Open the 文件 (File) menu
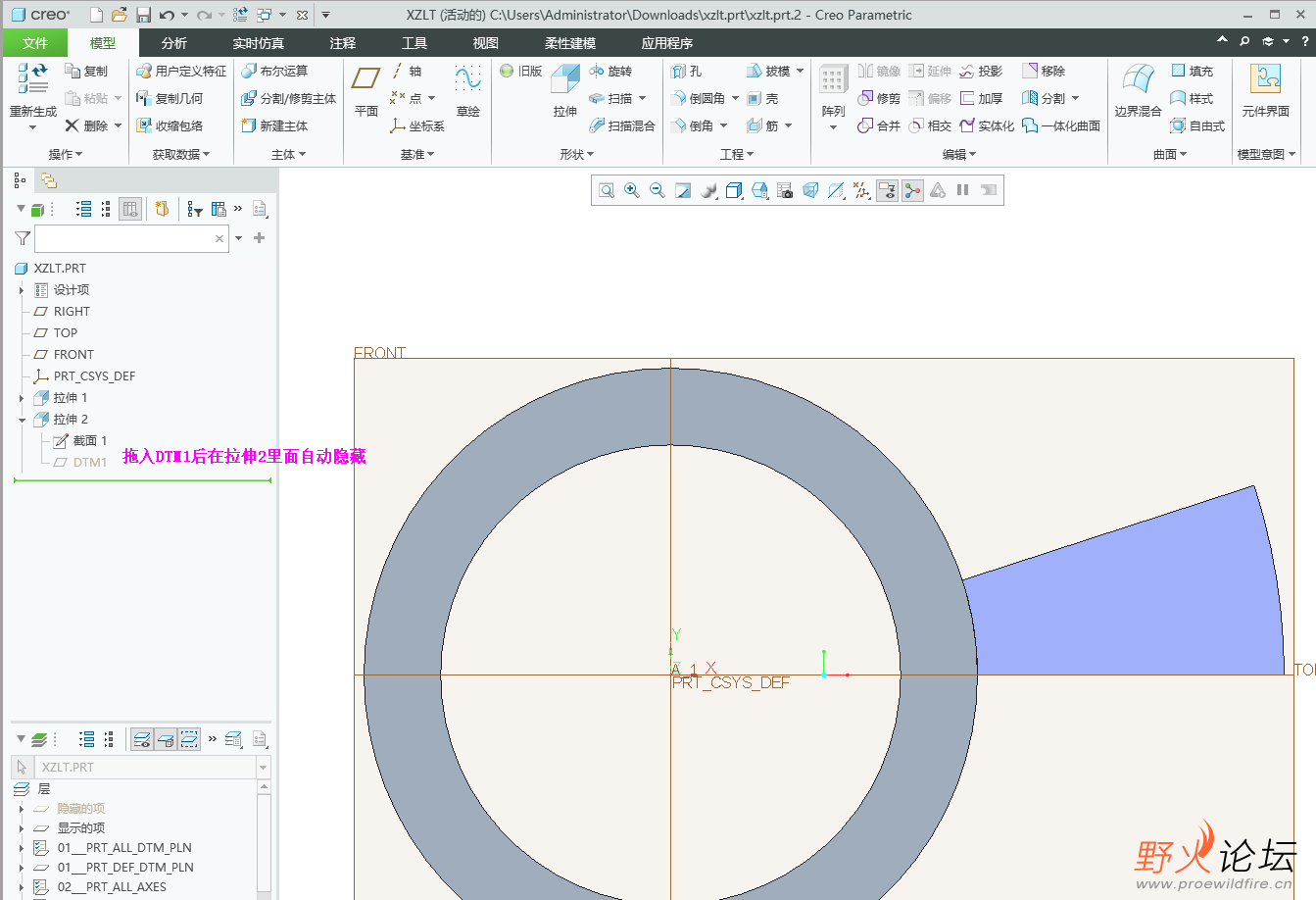Image resolution: width=1316 pixels, height=900 pixels. pos(34,43)
